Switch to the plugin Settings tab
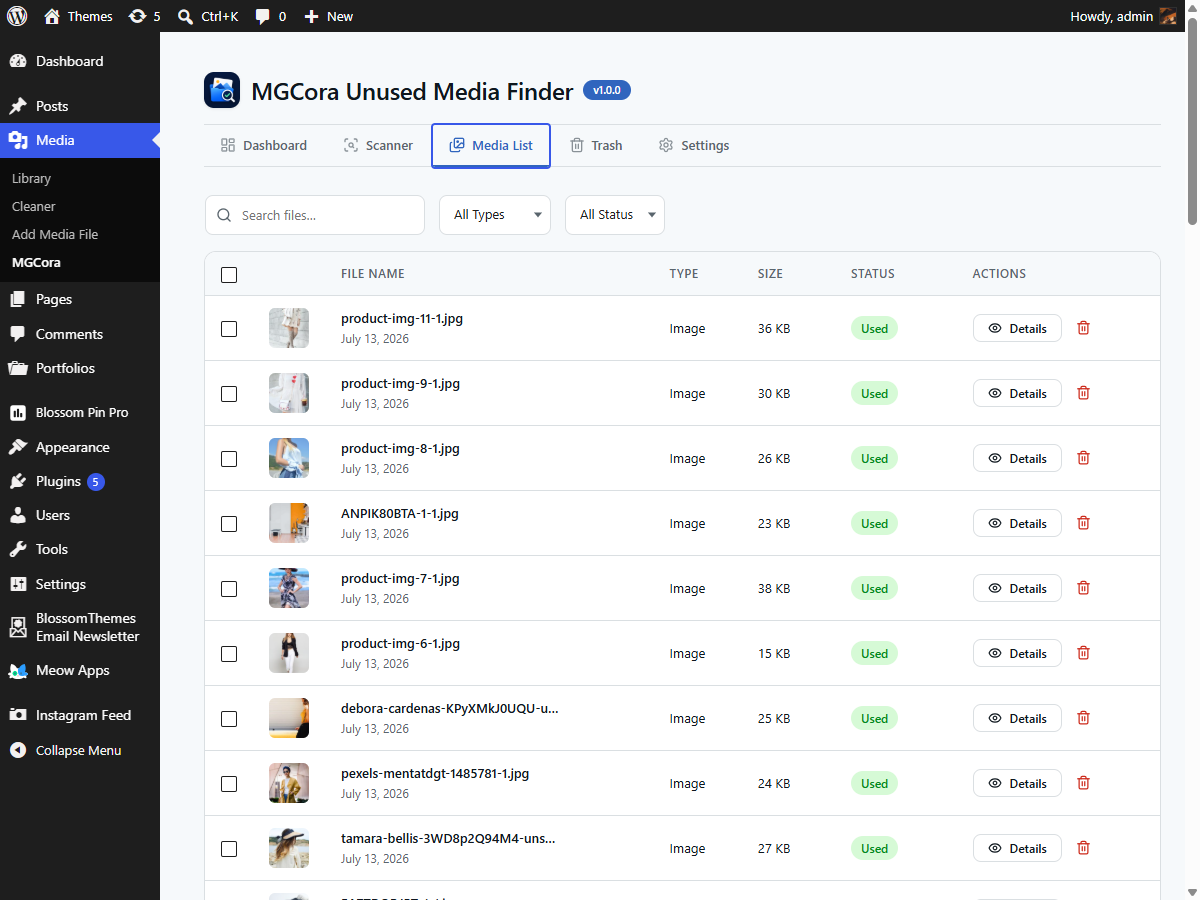The width and height of the screenshot is (1200, 900). pyautogui.click(x=694, y=145)
